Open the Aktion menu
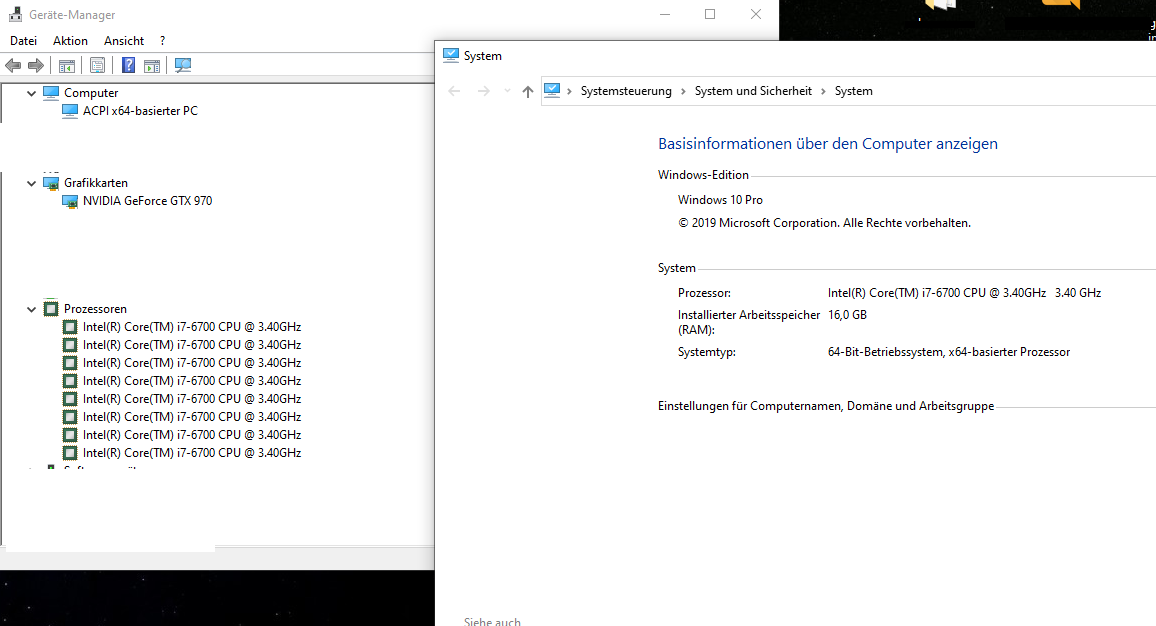This screenshot has height=626, width=1156. pos(70,41)
